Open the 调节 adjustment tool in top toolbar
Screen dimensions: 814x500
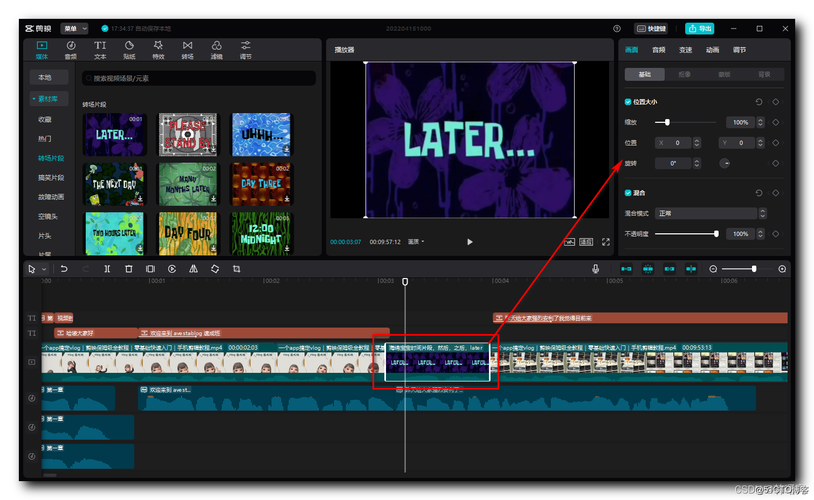point(246,50)
